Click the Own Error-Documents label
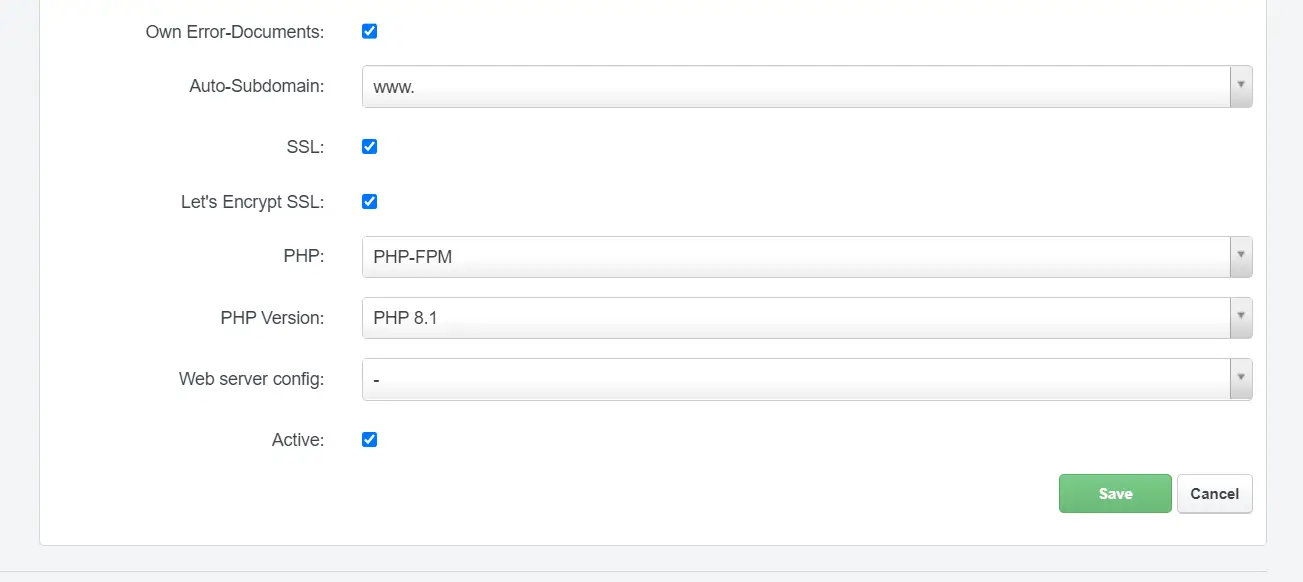The height and width of the screenshot is (582, 1303). point(234,31)
